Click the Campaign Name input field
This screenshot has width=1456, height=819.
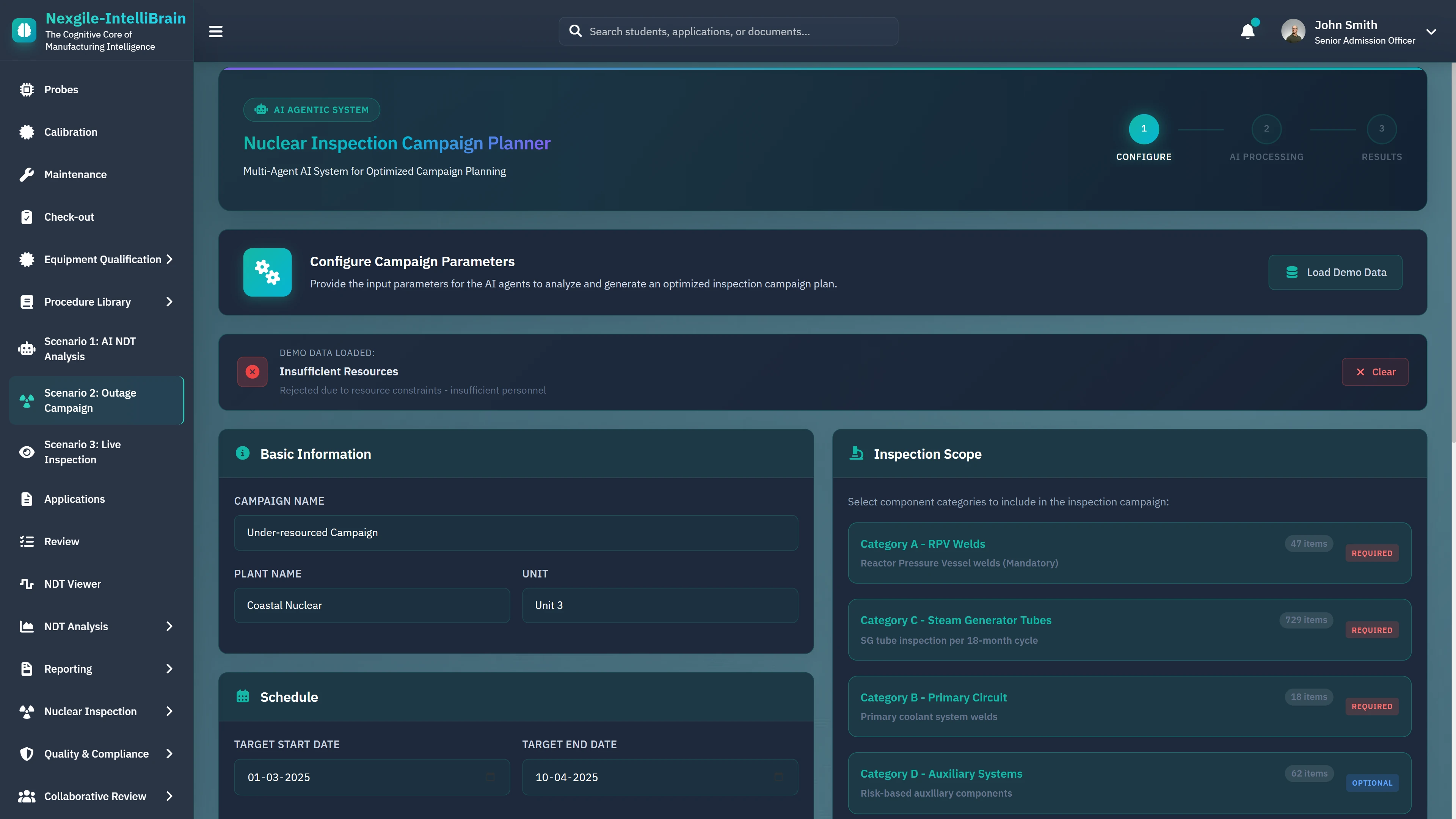(516, 532)
